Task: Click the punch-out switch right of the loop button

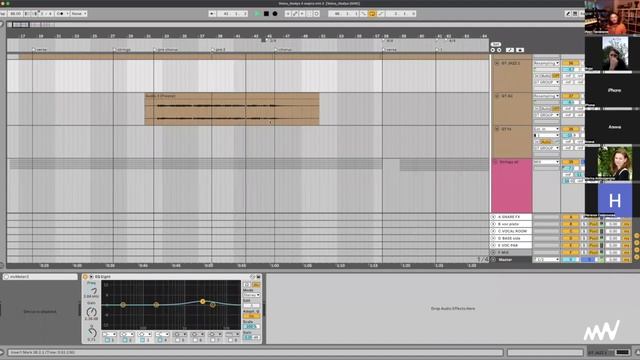Action: [381, 13]
